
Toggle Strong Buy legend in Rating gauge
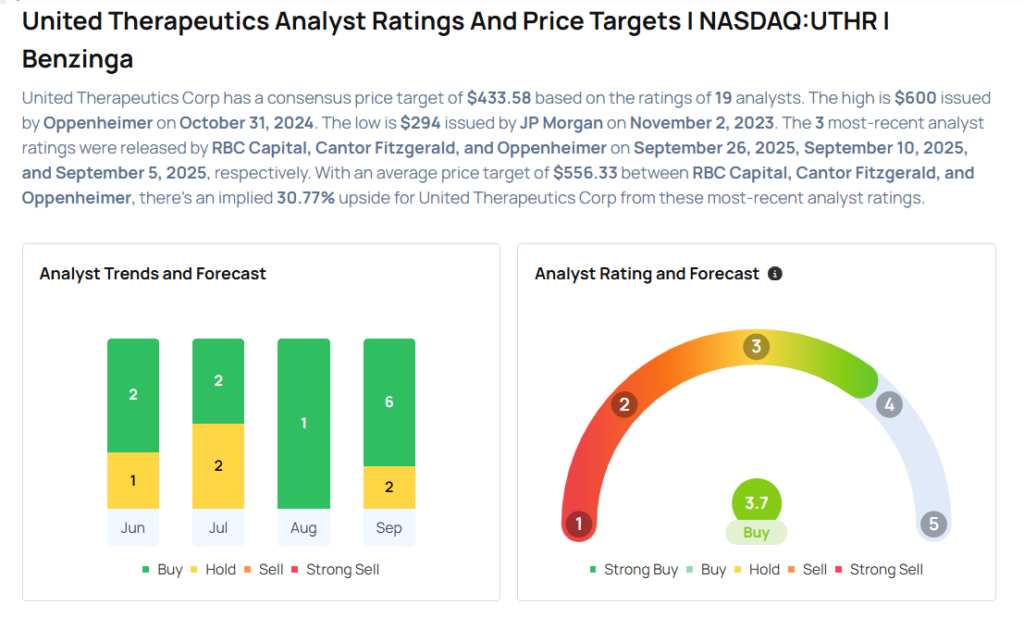pyautogui.click(x=634, y=569)
